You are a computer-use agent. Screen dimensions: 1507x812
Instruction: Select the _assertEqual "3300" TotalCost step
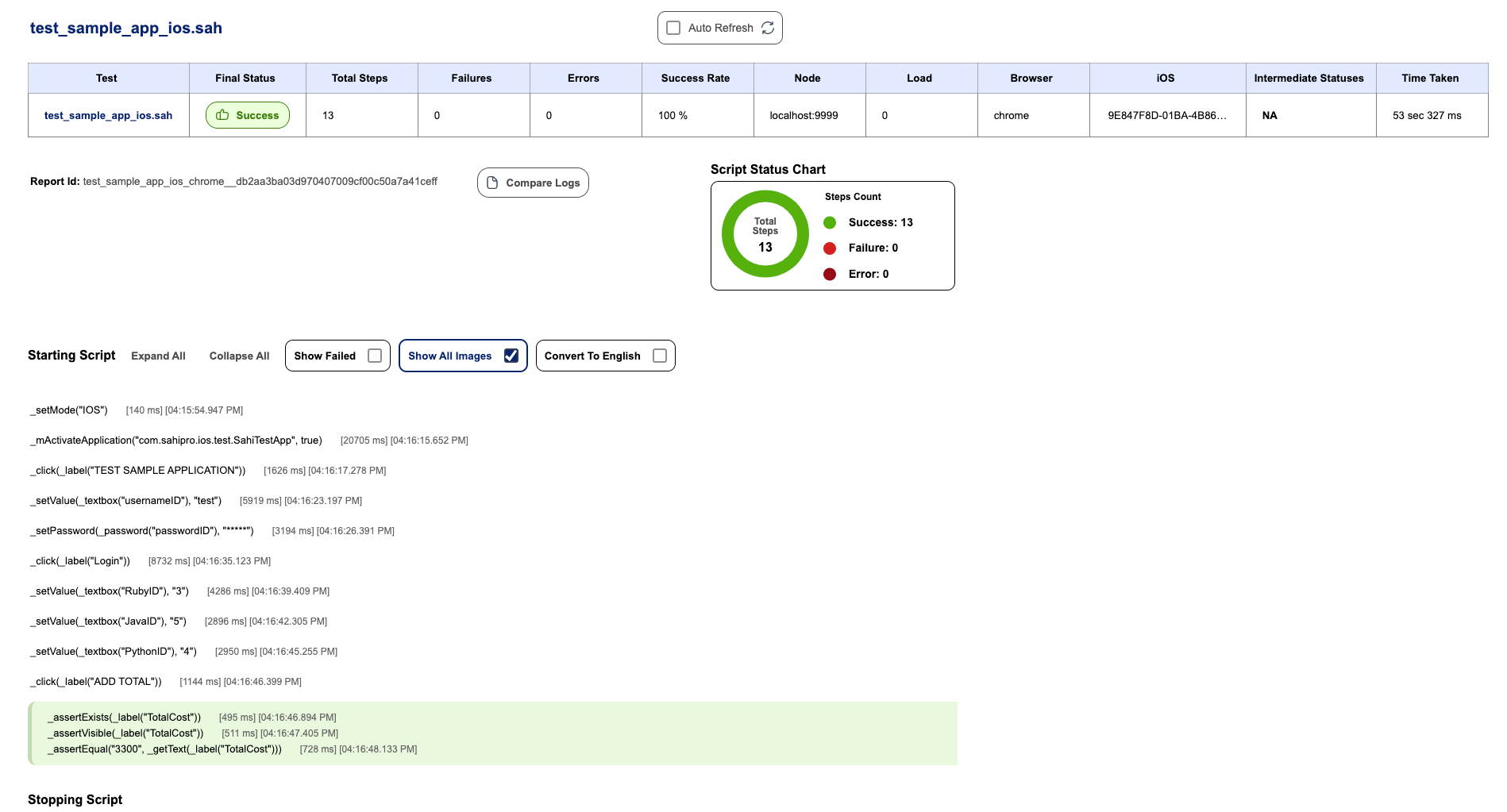pyautogui.click(x=164, y=749)
